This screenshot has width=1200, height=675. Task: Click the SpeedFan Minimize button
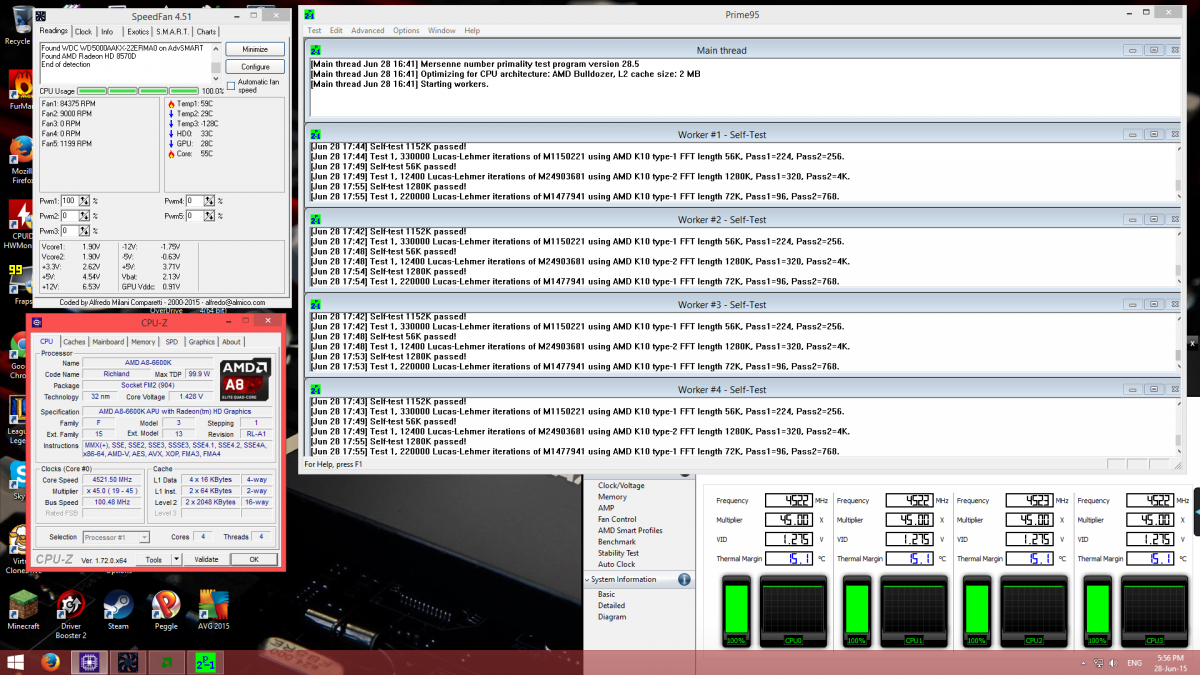coord(255,49)
